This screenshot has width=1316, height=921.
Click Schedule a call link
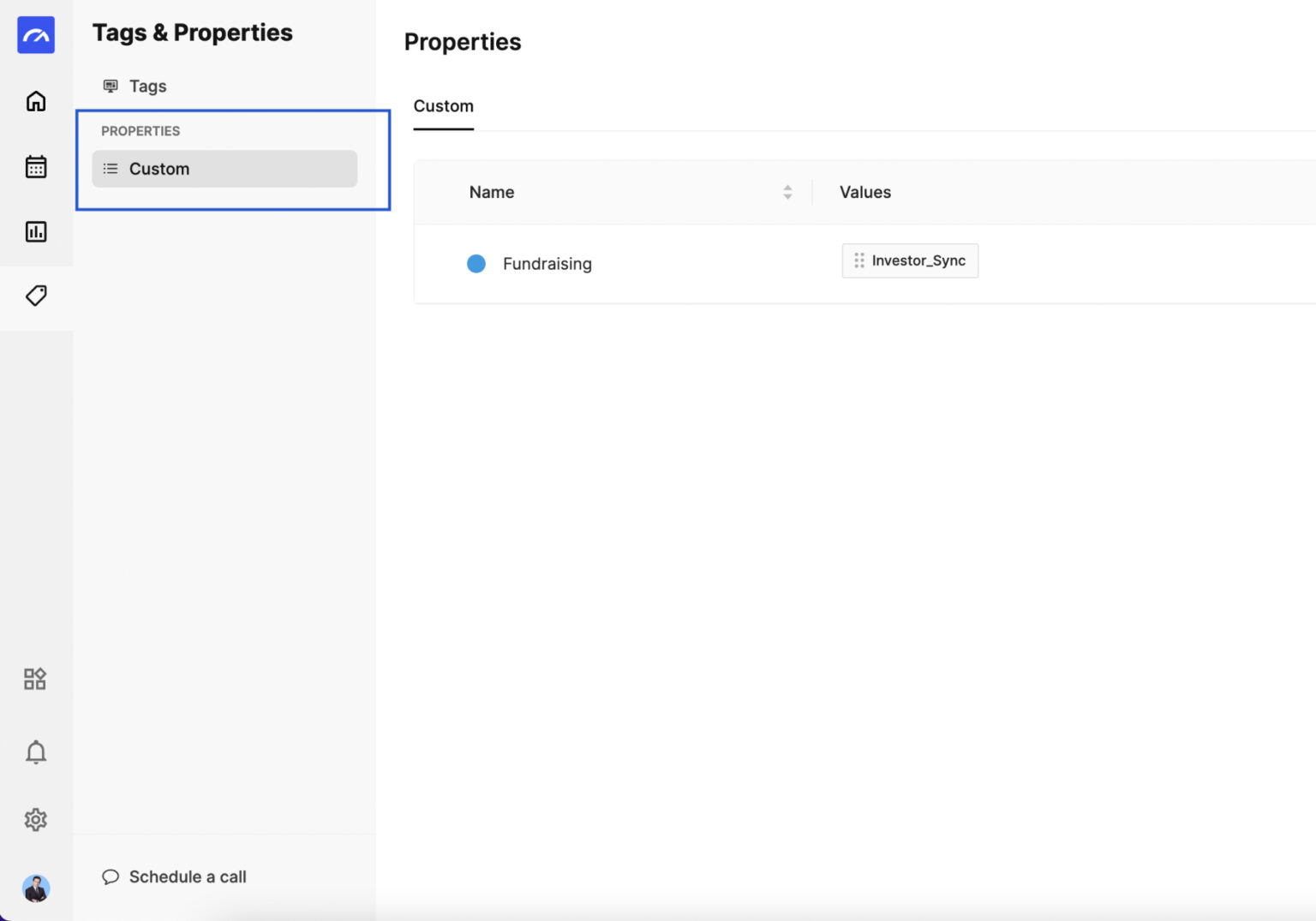click(x=187, y=876)
